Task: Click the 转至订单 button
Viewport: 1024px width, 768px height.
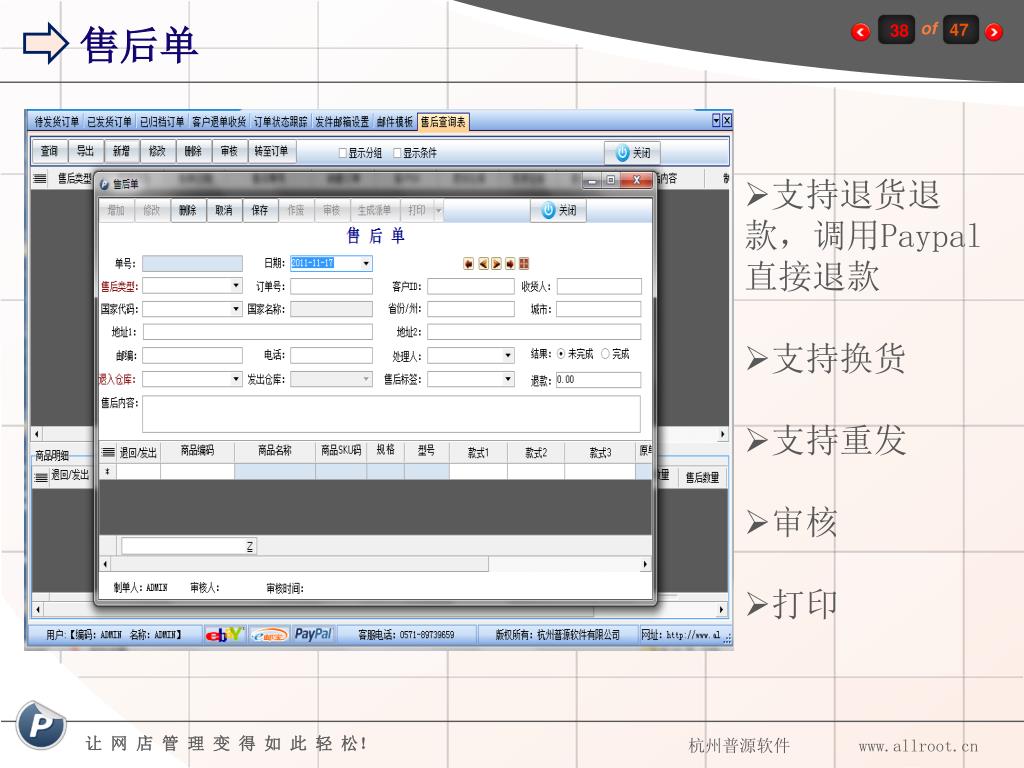Action: (272, 152)
